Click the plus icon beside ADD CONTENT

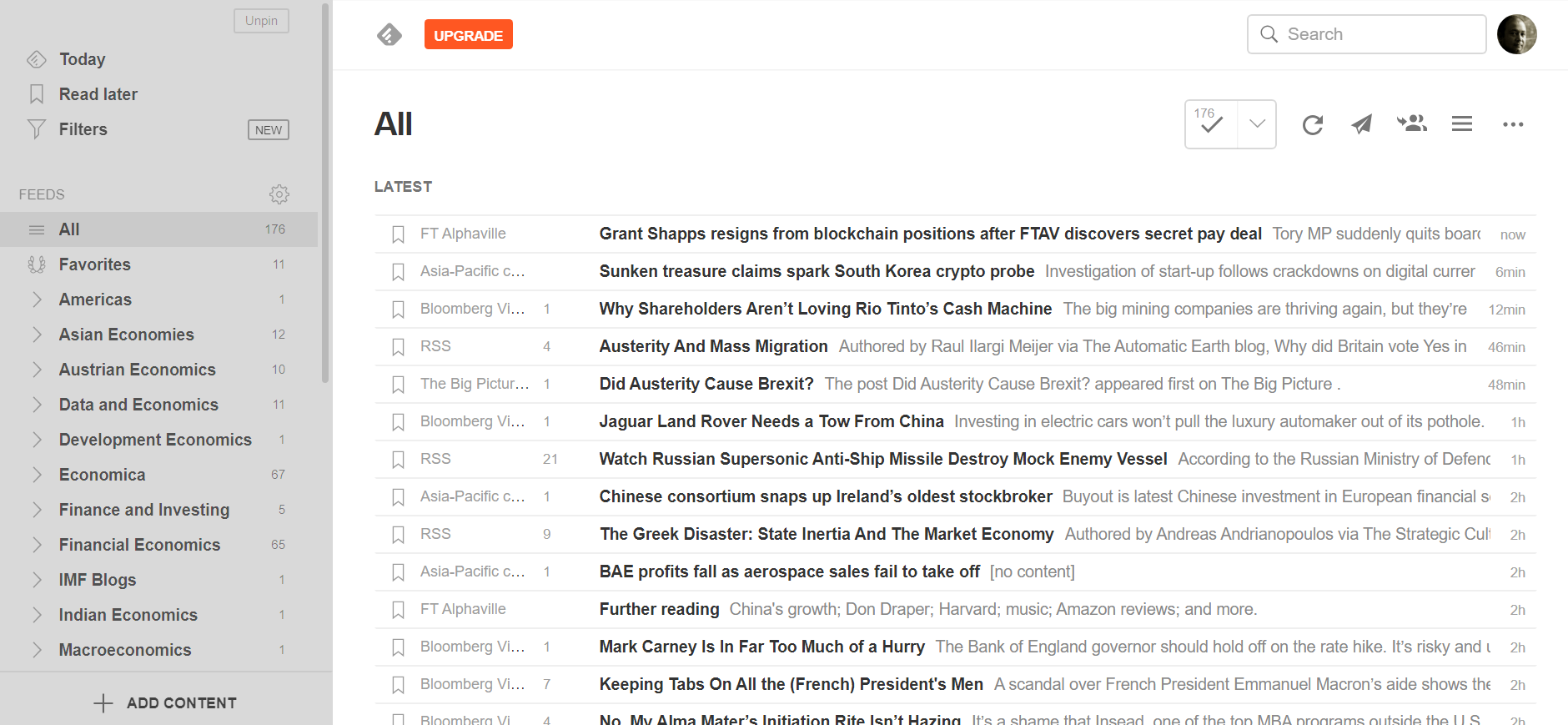coord(103,703)
